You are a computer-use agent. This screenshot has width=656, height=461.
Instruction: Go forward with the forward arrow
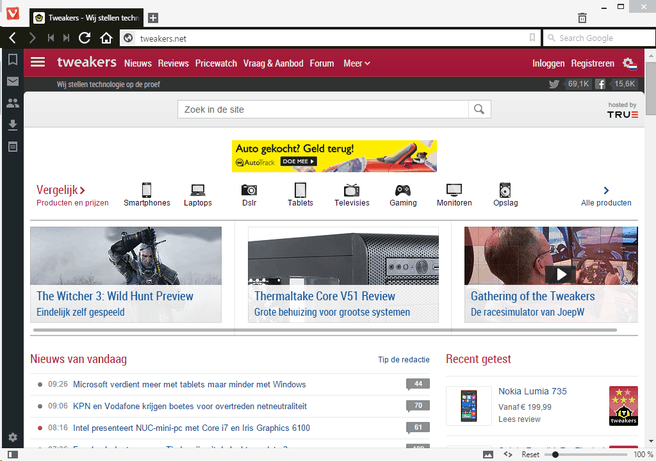(x=32, y=38)
